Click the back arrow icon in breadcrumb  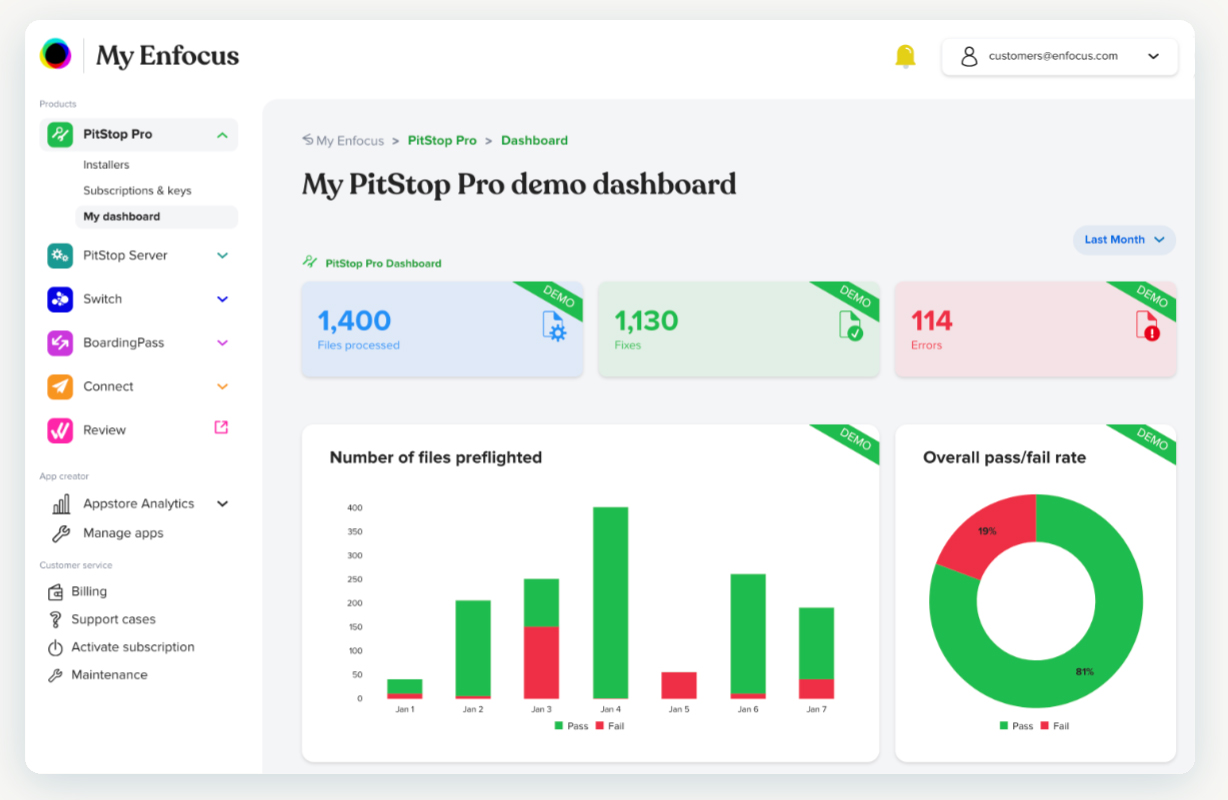(308, 140)
